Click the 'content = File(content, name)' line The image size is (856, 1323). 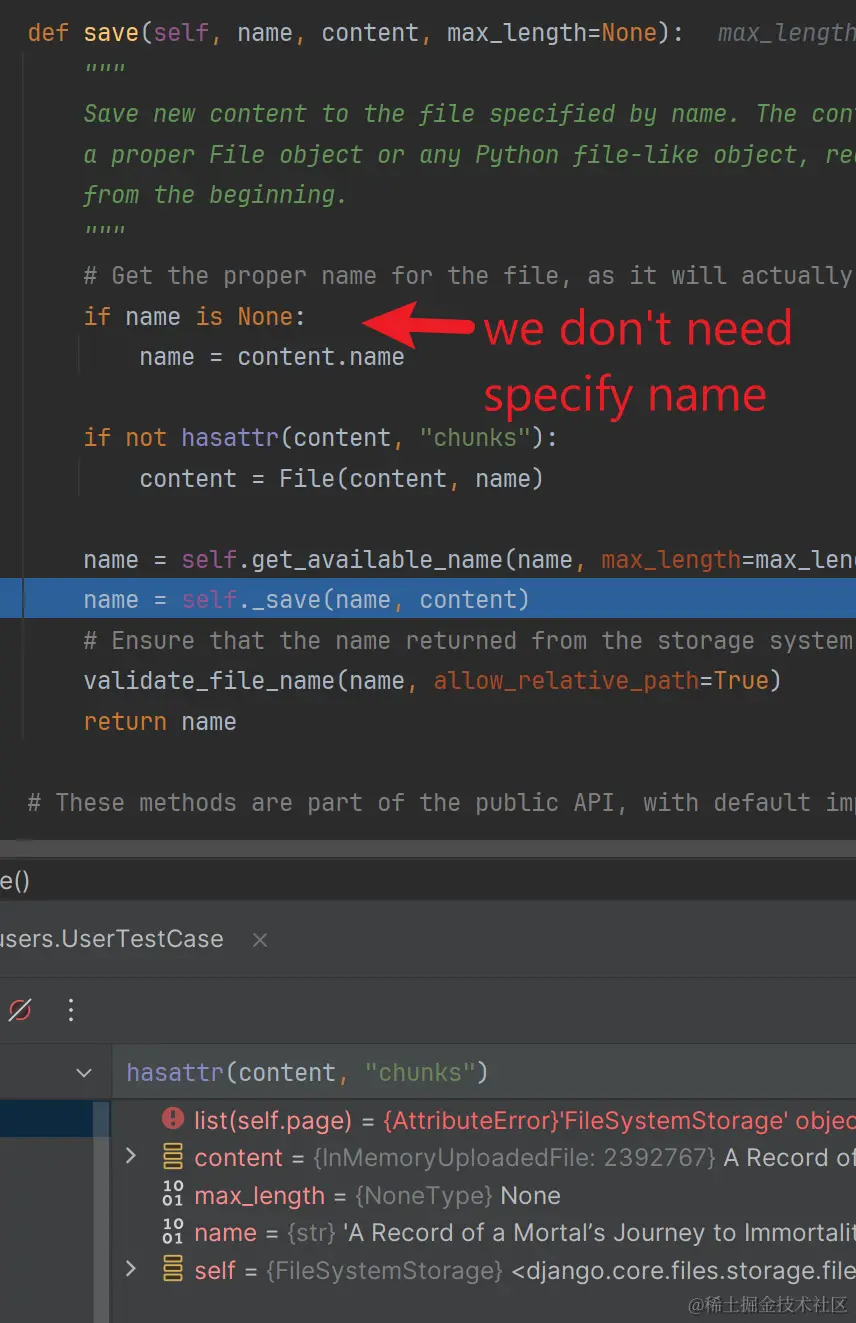point(341,478)
